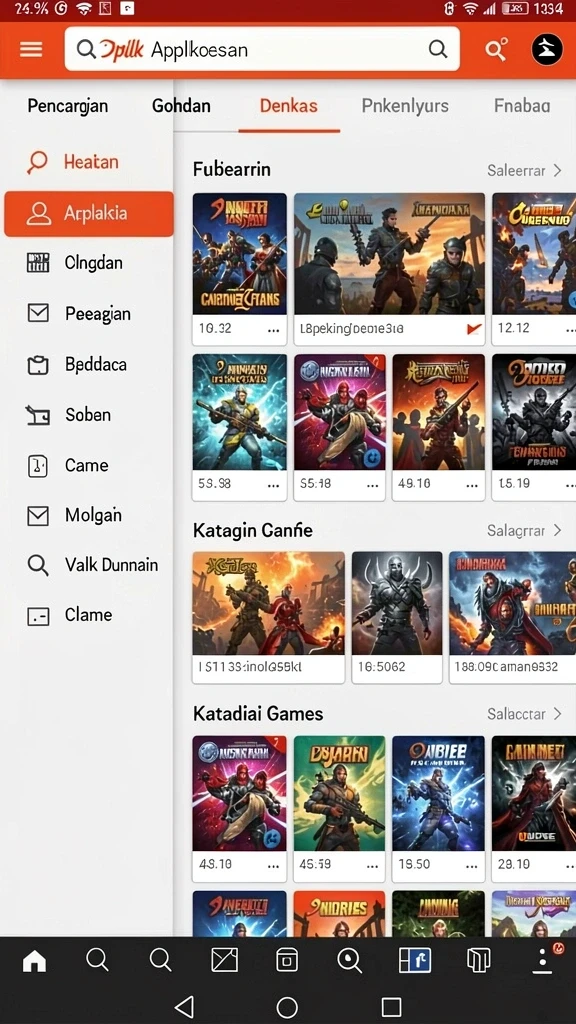
Task: Open the game thumbnail priced 28.19
Action: coord(534,793)
